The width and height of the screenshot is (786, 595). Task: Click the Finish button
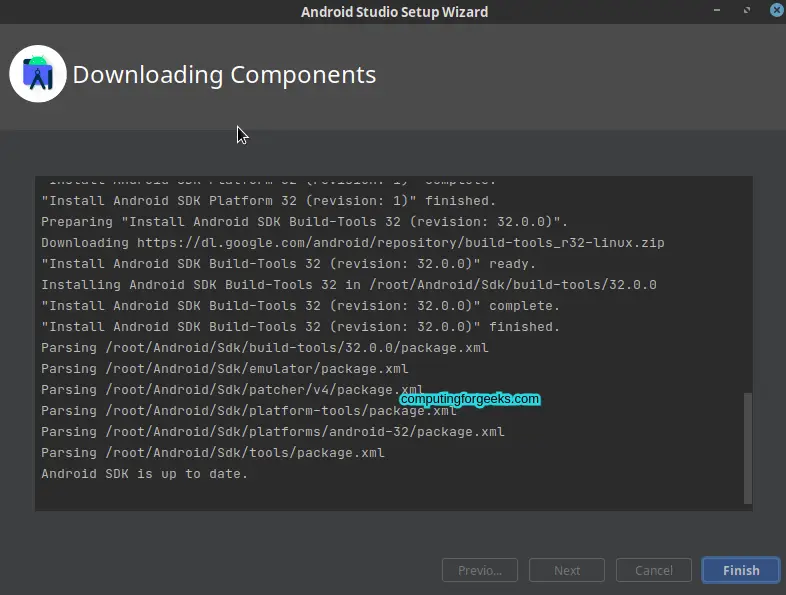[740, 570]
